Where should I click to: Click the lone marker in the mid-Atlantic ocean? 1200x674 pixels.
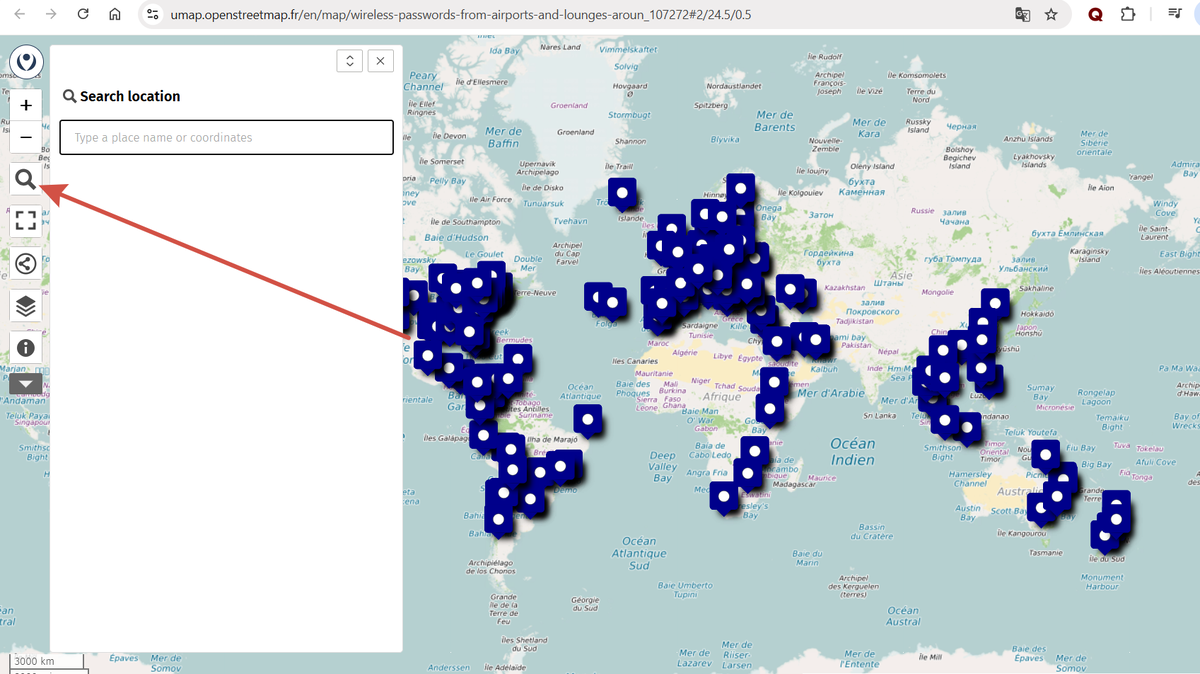point(588,419)
